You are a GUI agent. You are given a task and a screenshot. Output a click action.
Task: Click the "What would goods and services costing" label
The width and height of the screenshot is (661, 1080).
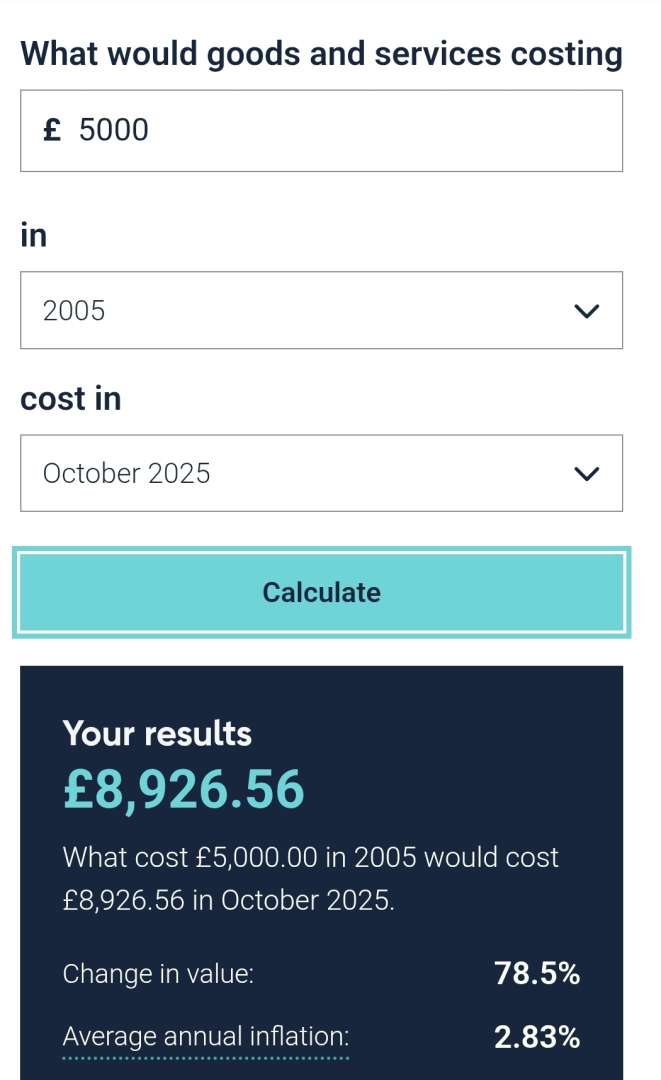321,53
